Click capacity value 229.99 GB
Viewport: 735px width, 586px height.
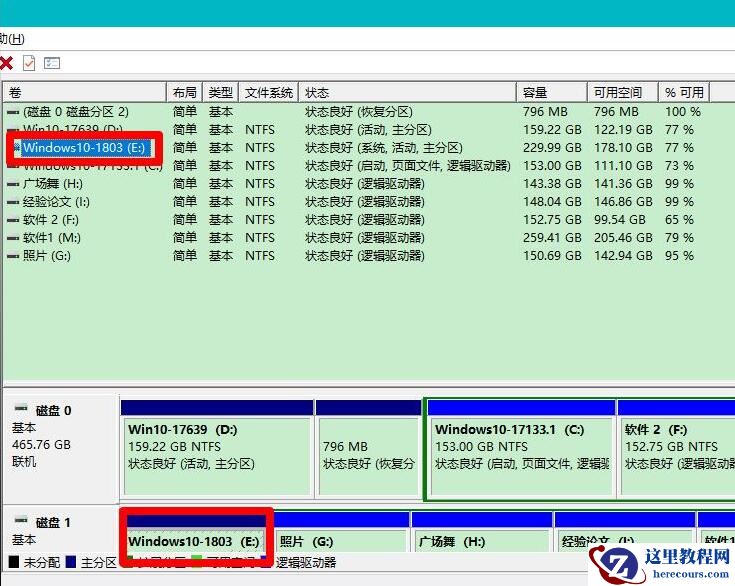(552, 148)
